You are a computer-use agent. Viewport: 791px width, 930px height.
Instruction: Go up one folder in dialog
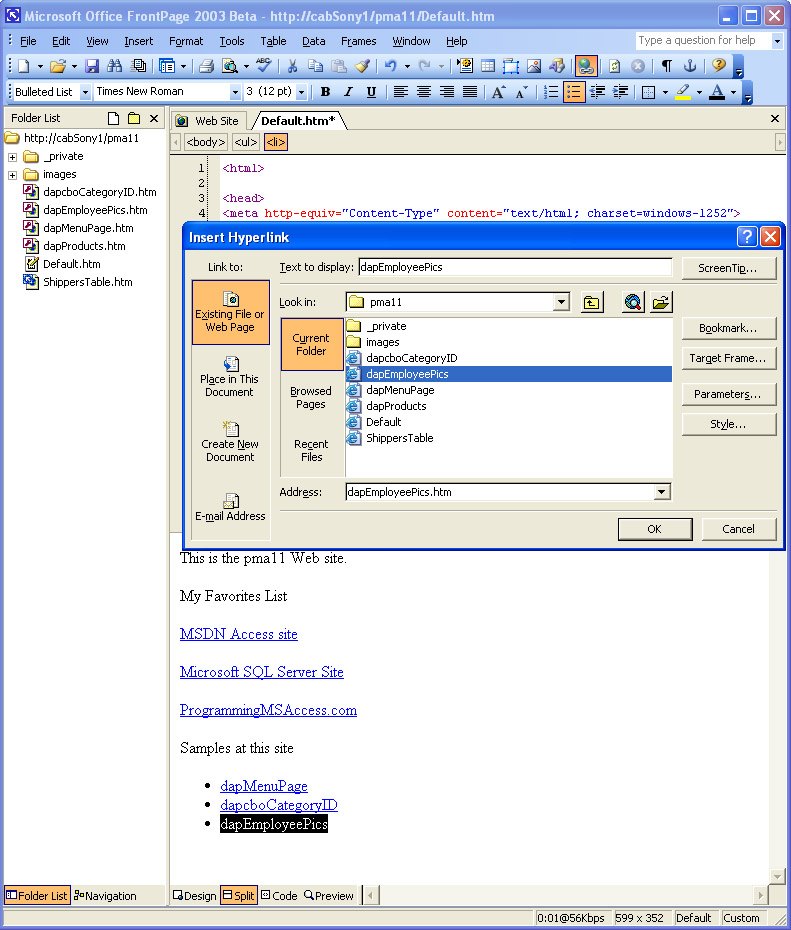point(592,302)
